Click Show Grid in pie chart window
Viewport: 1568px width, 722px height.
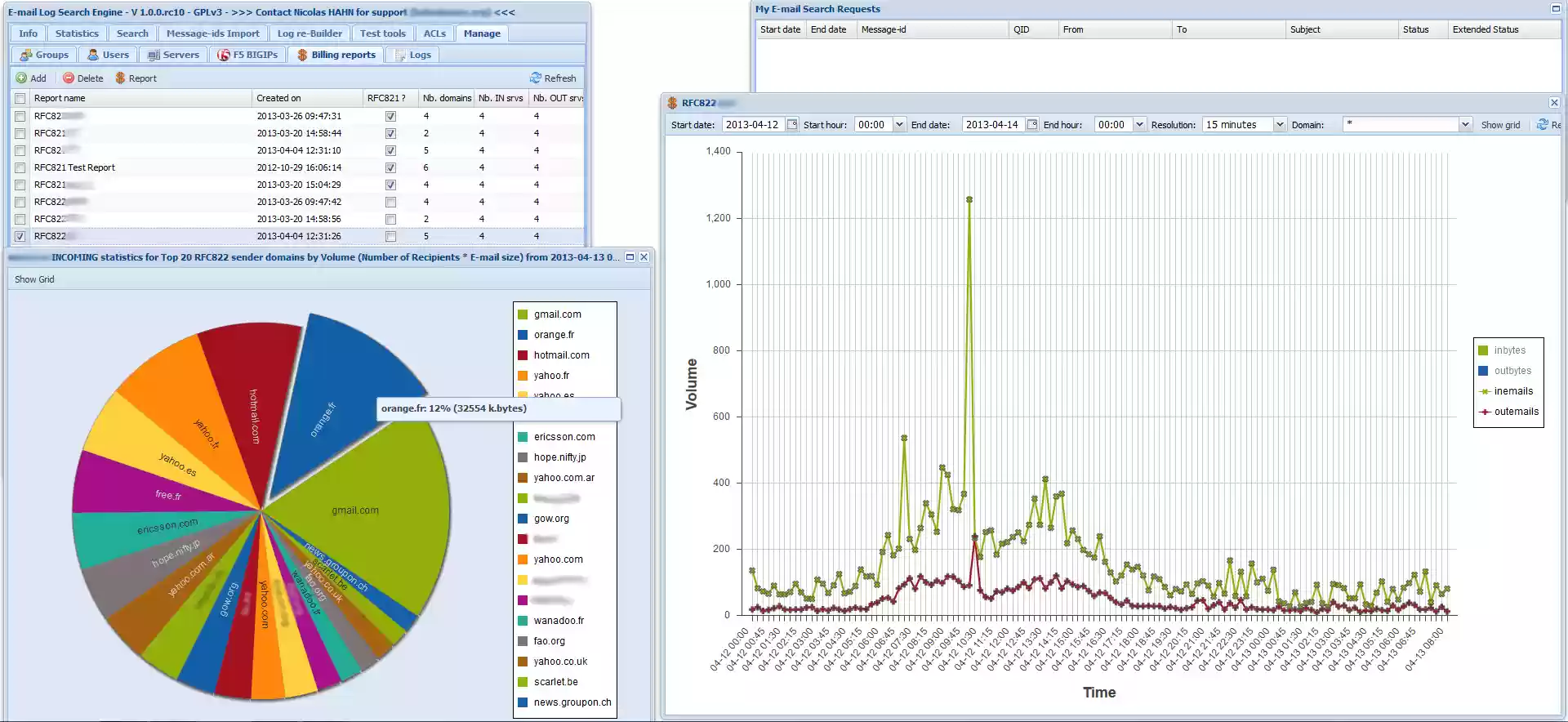[34, 279]
